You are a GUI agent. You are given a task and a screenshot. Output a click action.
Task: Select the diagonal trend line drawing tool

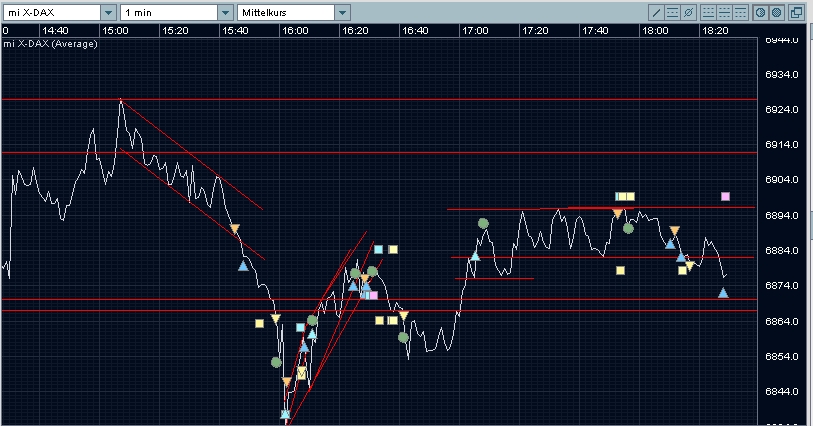point(656,12)
